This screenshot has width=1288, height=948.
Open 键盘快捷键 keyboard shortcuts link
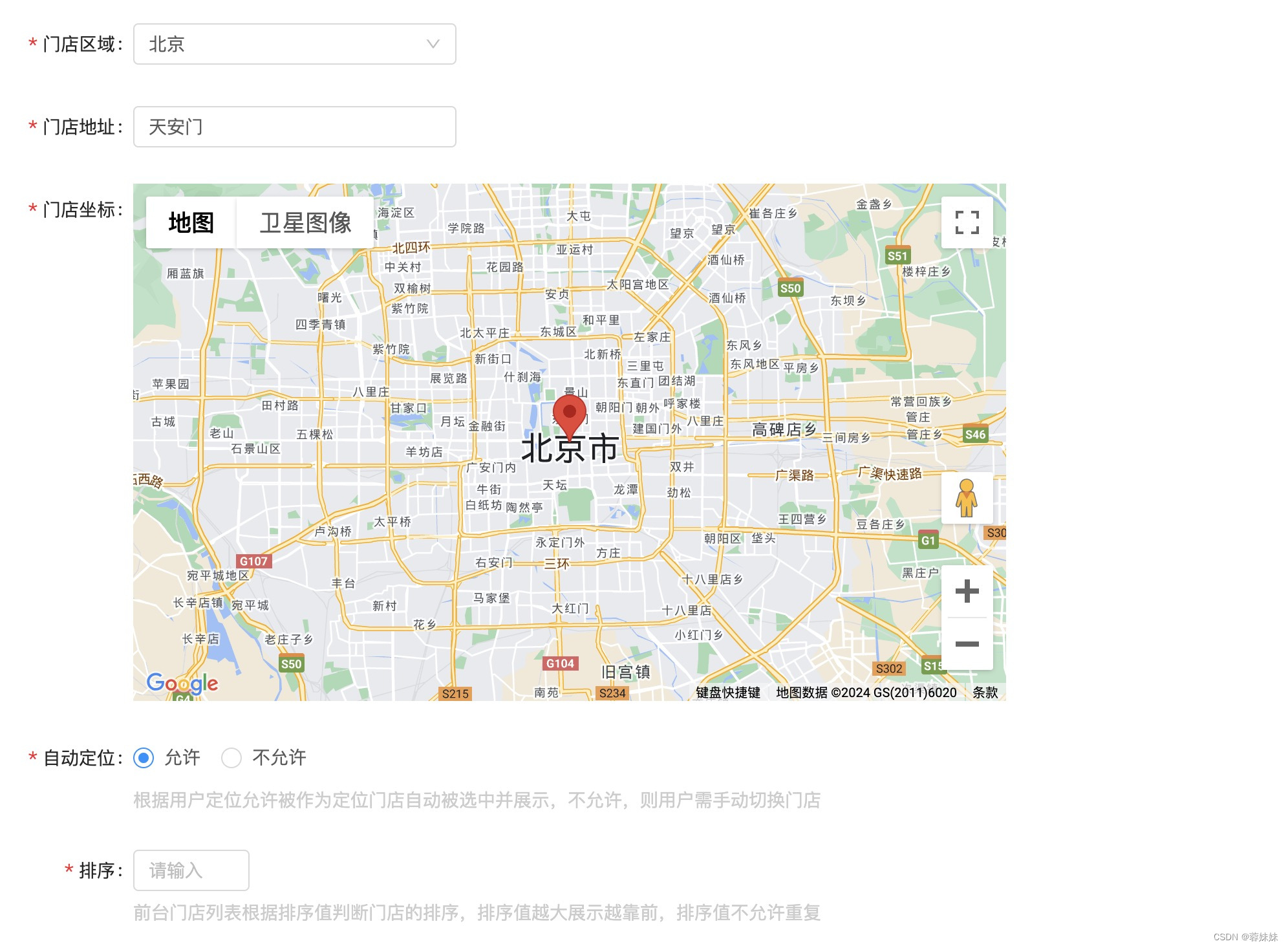(x=728, y=693)
